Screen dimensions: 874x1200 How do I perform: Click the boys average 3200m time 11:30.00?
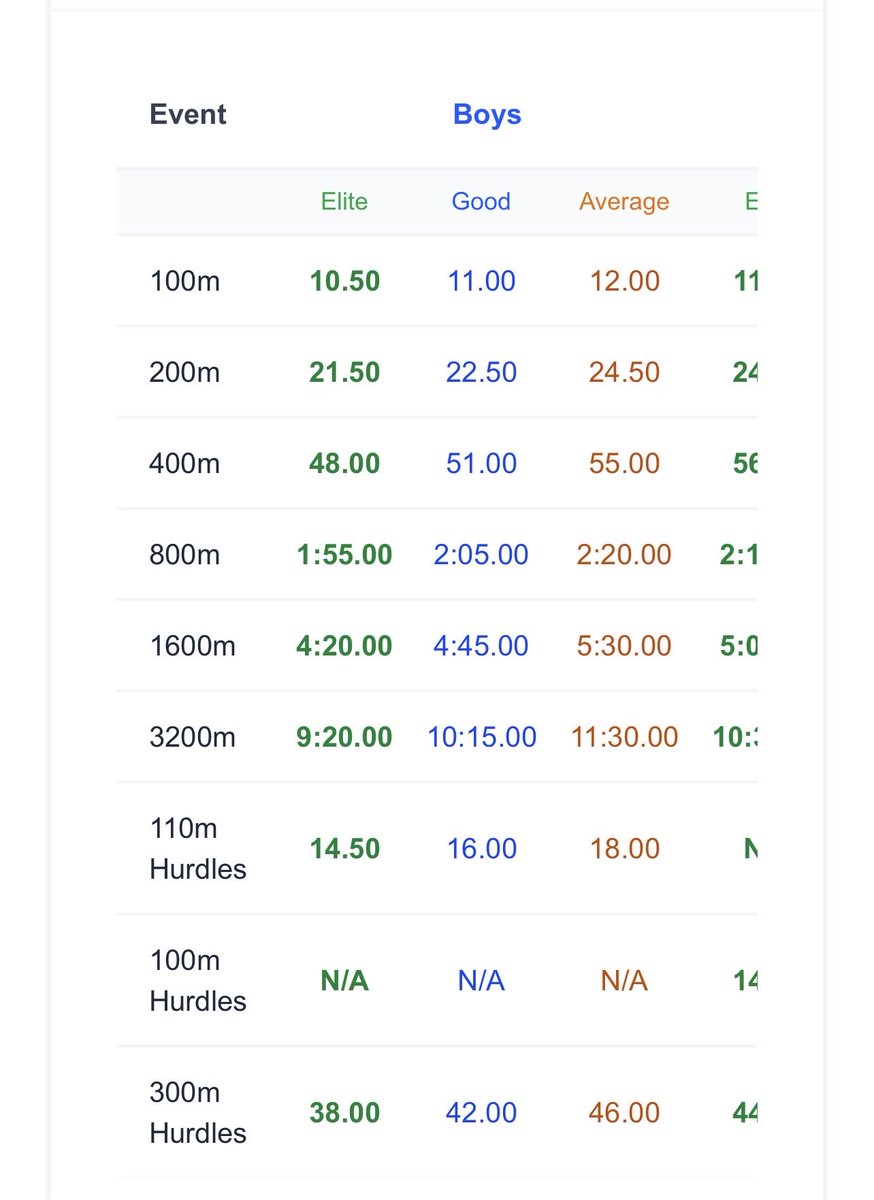624,737
